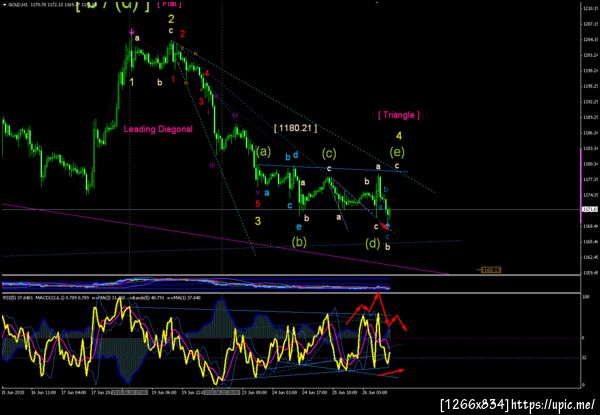Click the orange price label near the lower trendline
The width and height of the screenshot is (600, 415).
click(491, 270)
